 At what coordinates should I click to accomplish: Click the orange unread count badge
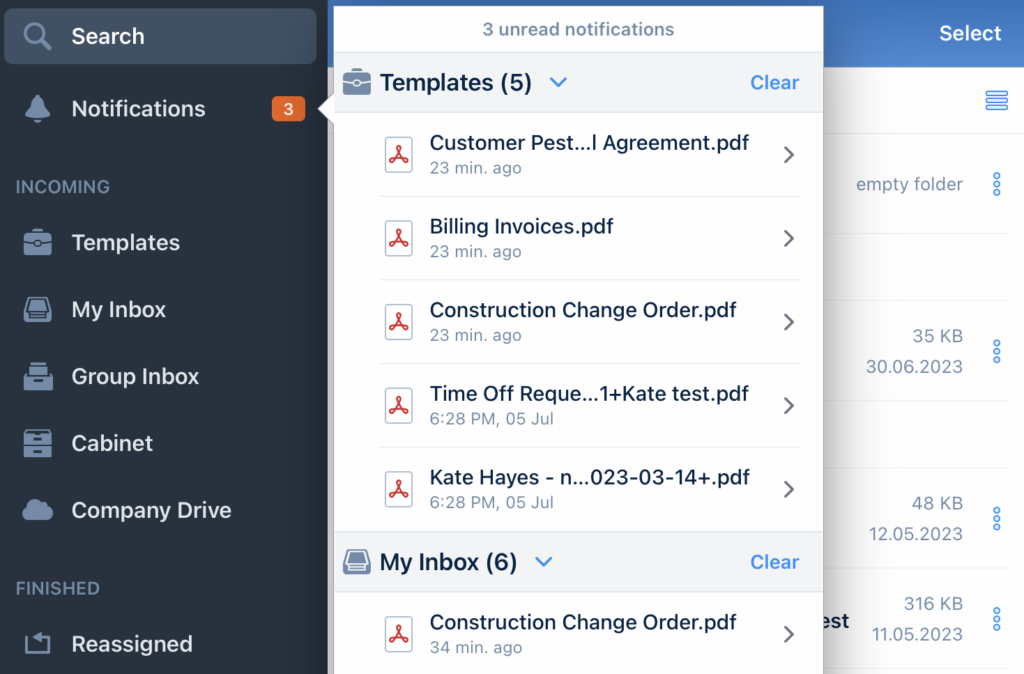coord(288,109)
